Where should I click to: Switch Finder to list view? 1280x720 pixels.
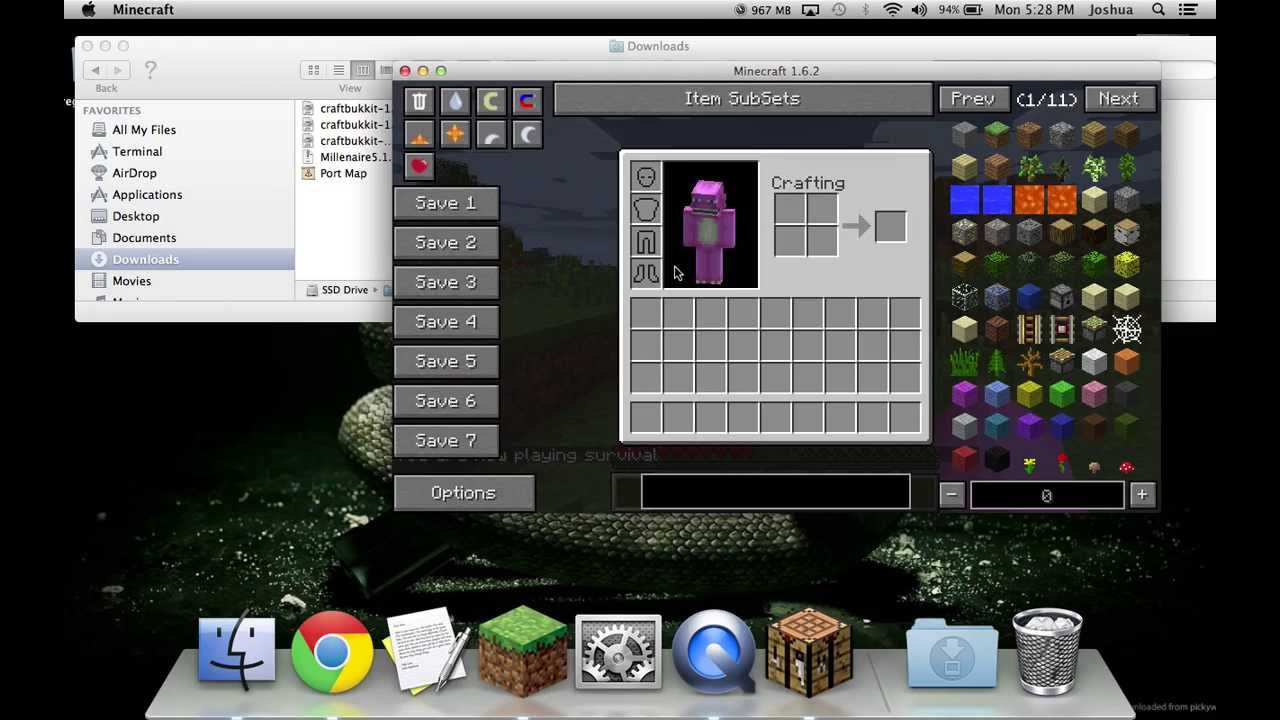(x=338, y=70)
